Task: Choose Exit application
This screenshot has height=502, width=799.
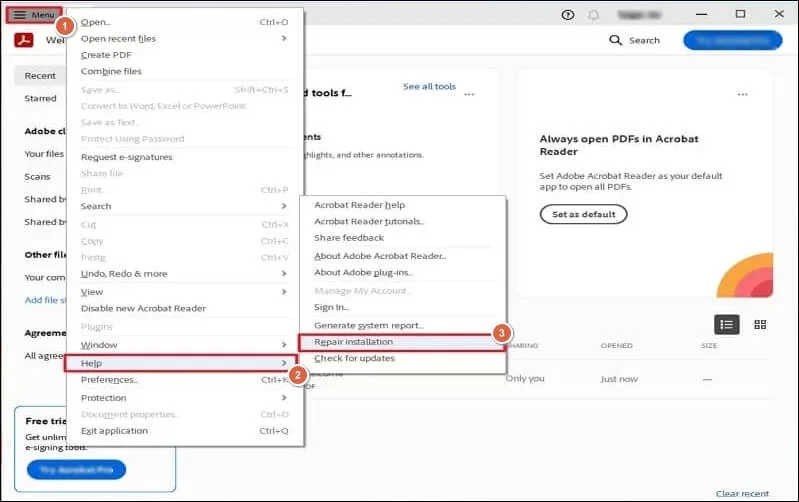Action: (184, 431)
